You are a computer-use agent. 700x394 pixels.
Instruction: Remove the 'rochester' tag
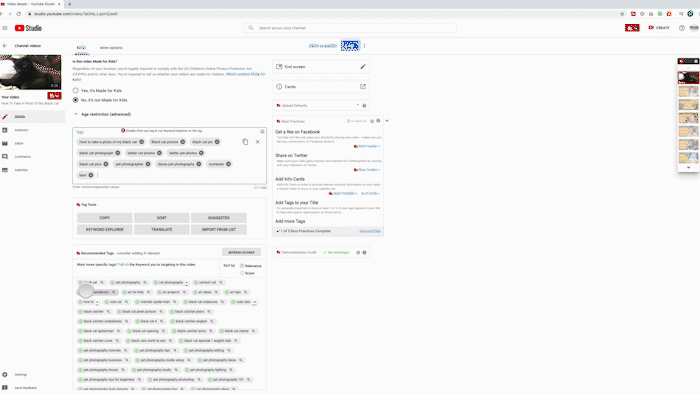click(x=228, y=164)
